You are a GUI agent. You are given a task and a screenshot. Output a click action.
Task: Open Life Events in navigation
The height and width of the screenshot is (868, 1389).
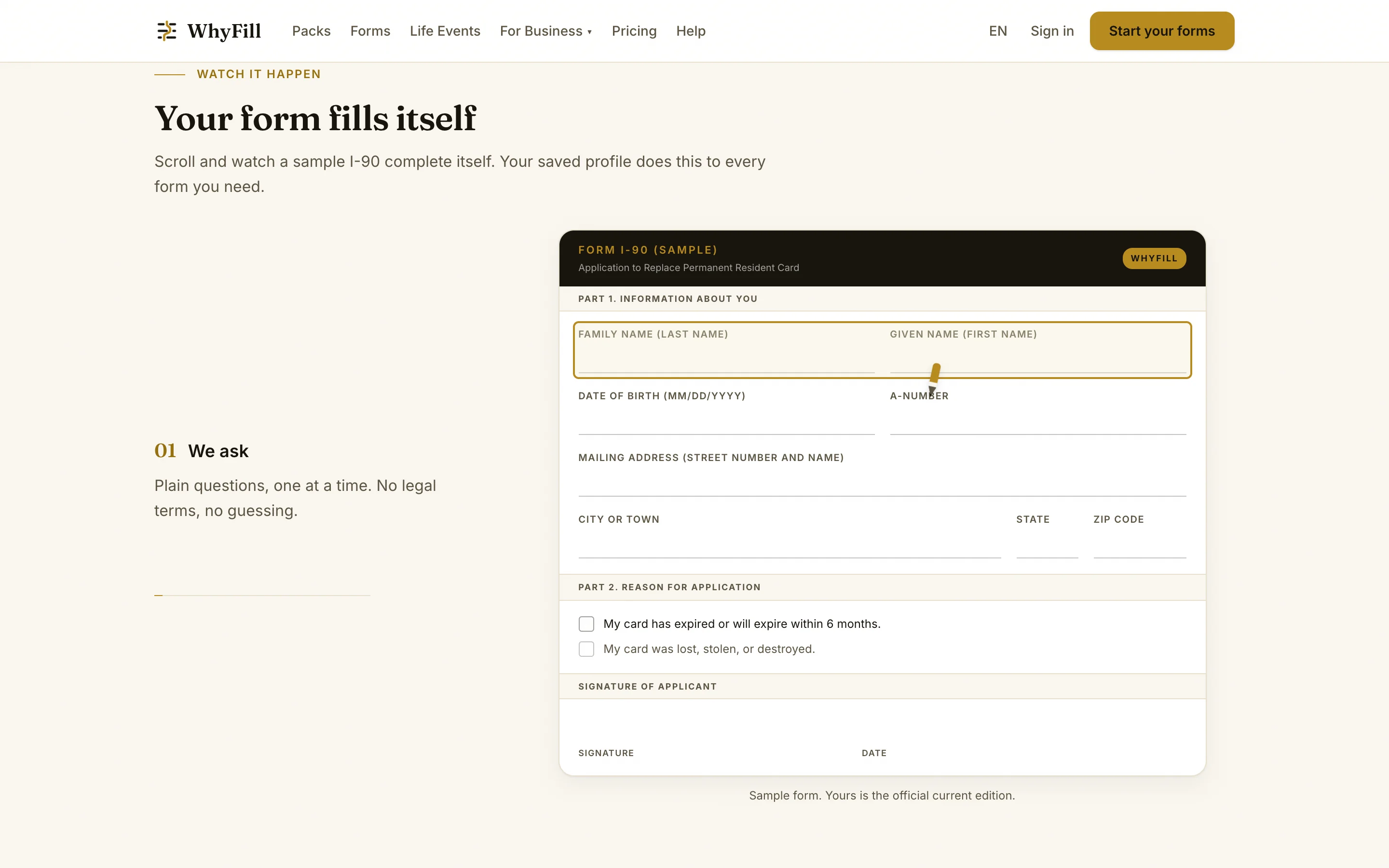tap(445, 31)
